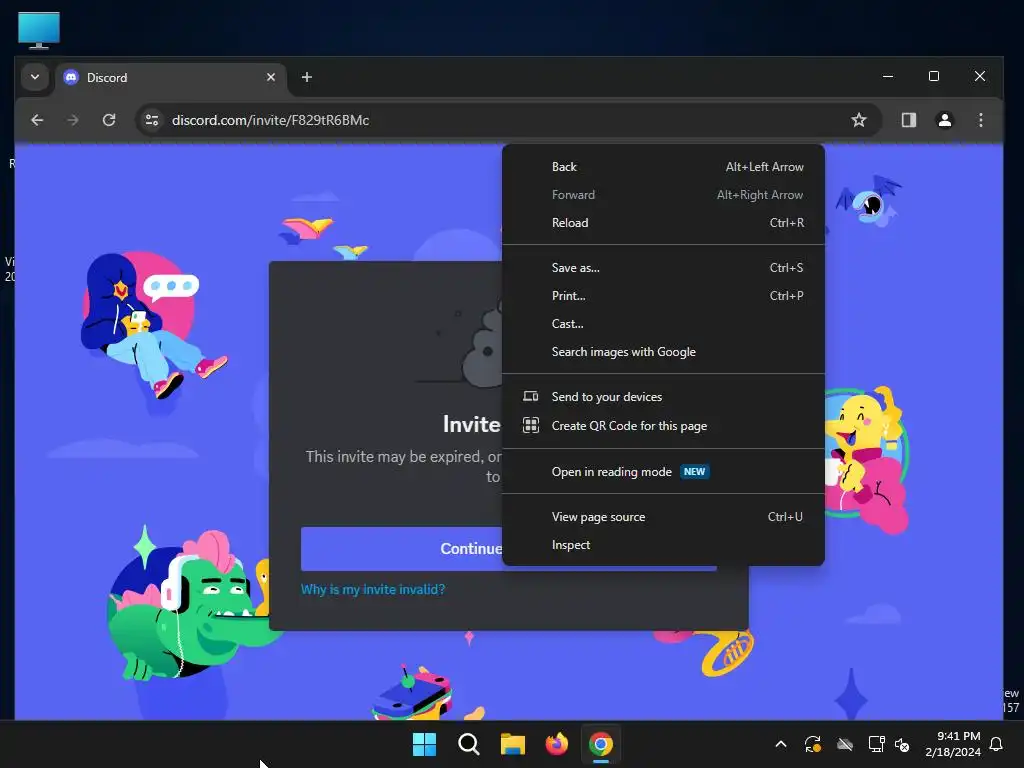Choose Send to your devices
This screenshot has width=1024, height=768.
click(664, 397)
